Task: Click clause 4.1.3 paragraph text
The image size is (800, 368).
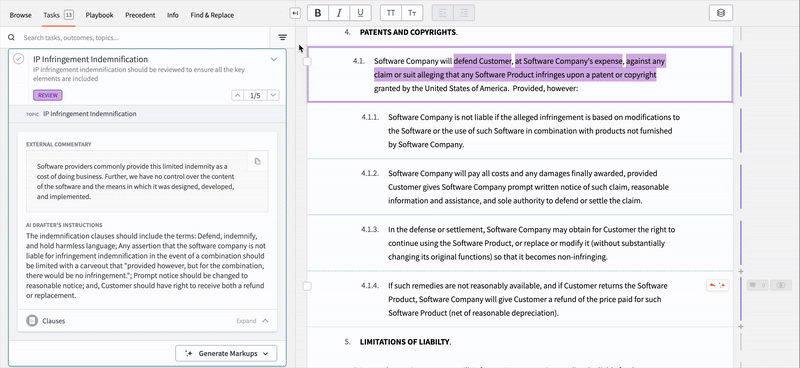Action: coord(531,243)
